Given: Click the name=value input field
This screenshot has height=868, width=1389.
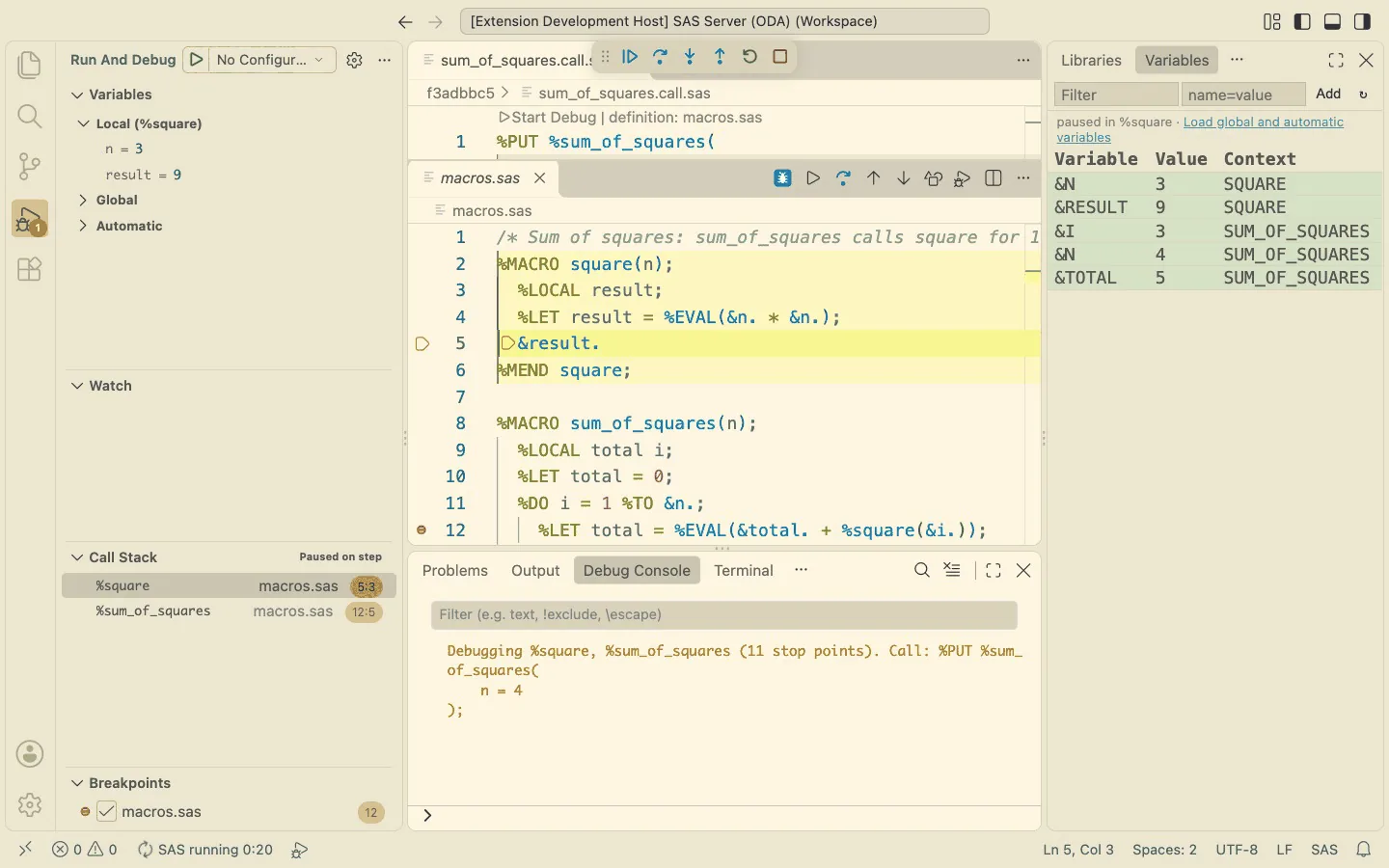Looking at the screenshot, I should pyautogui.click(x=1243, y=95).
